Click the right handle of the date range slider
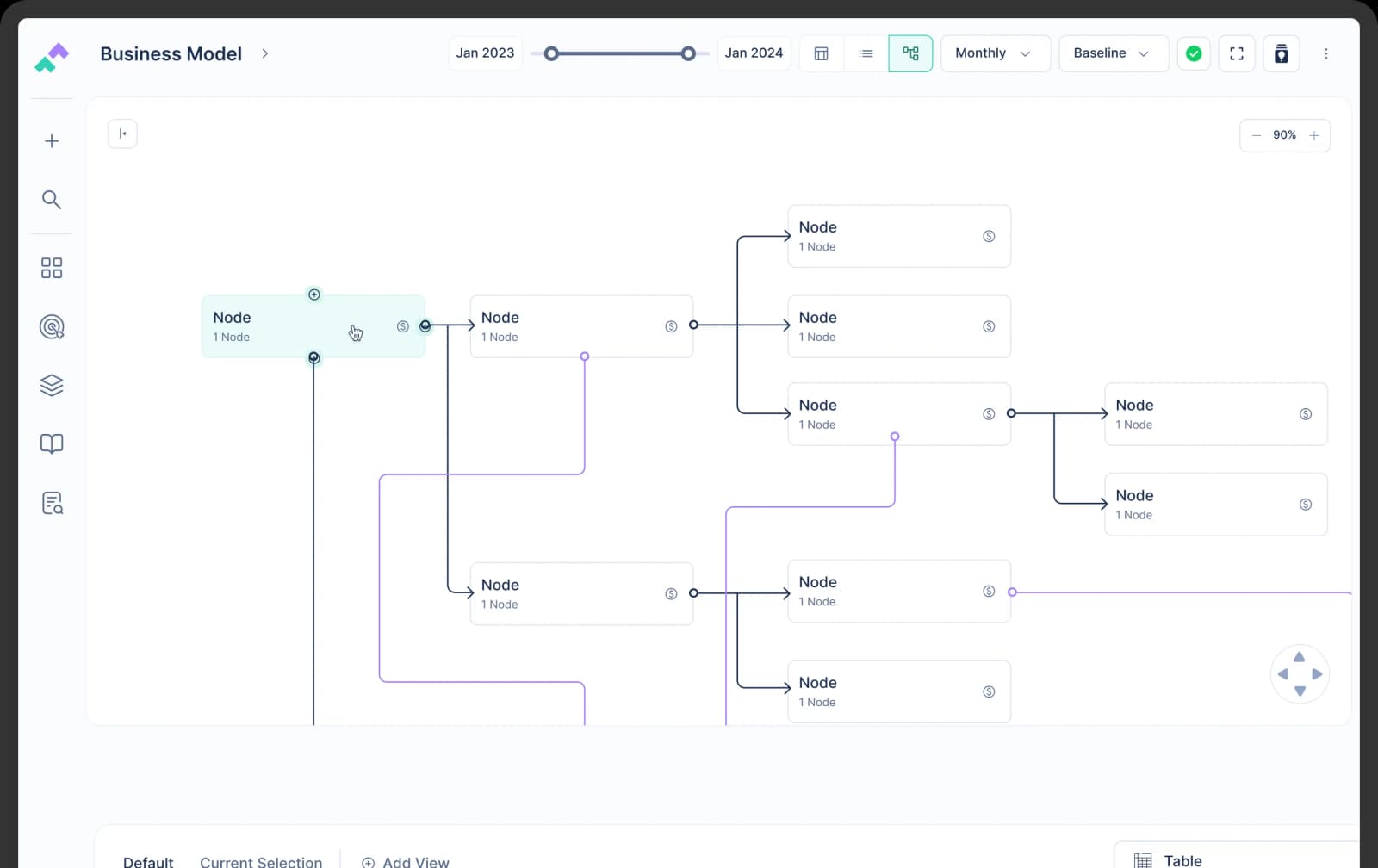 [x=688, y=53]
